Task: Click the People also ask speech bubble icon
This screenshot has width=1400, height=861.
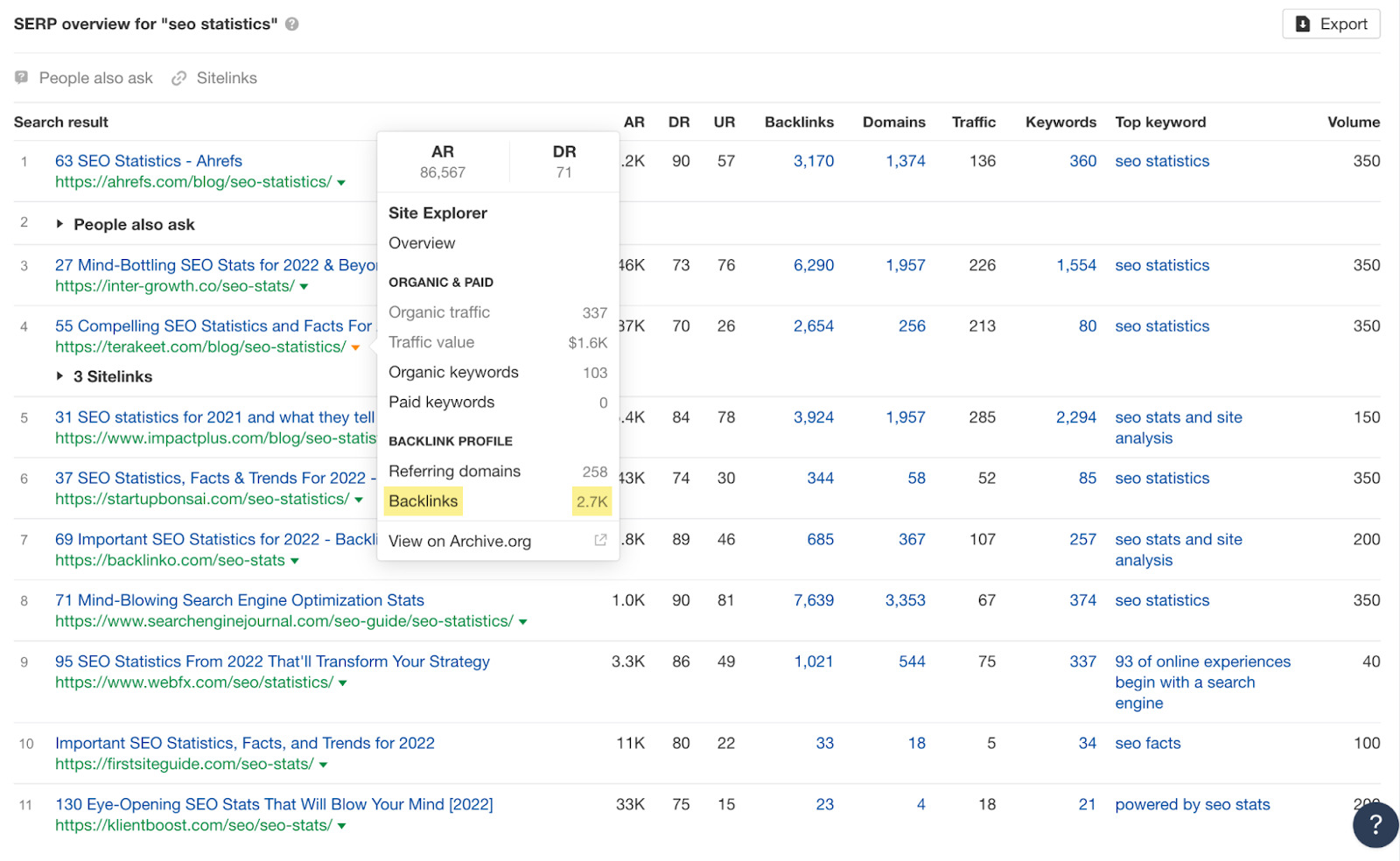Action: 22,78
